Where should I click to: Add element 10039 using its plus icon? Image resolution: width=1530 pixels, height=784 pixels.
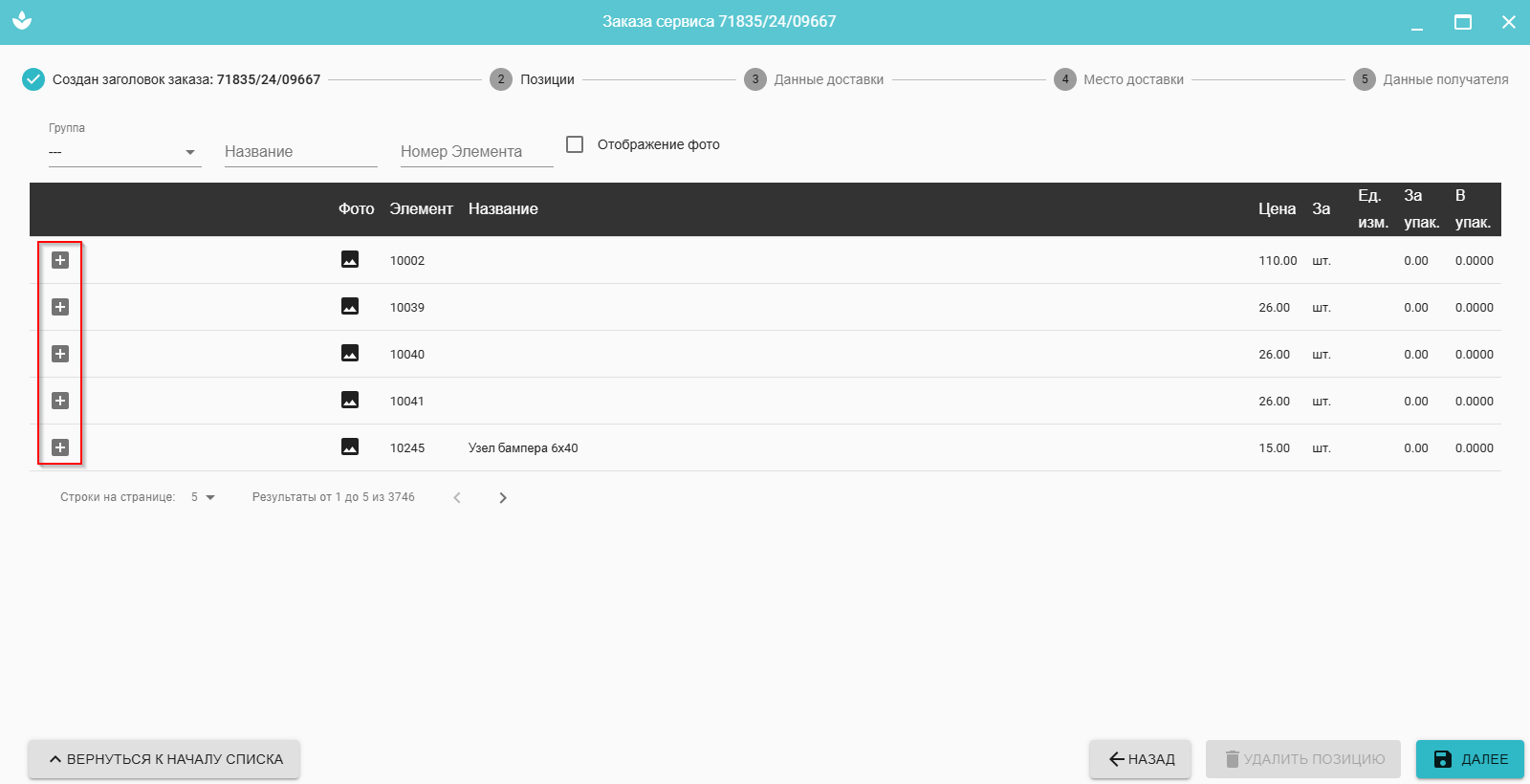tap(60, 307)
